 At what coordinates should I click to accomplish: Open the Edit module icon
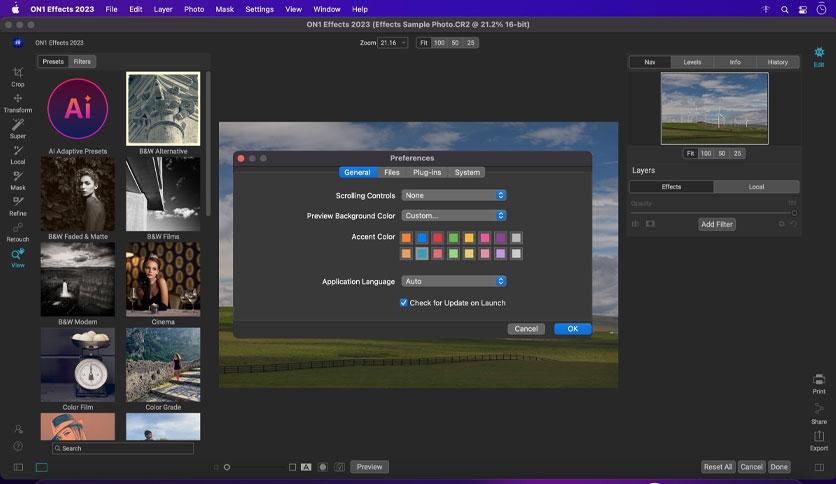click(819, 57)
